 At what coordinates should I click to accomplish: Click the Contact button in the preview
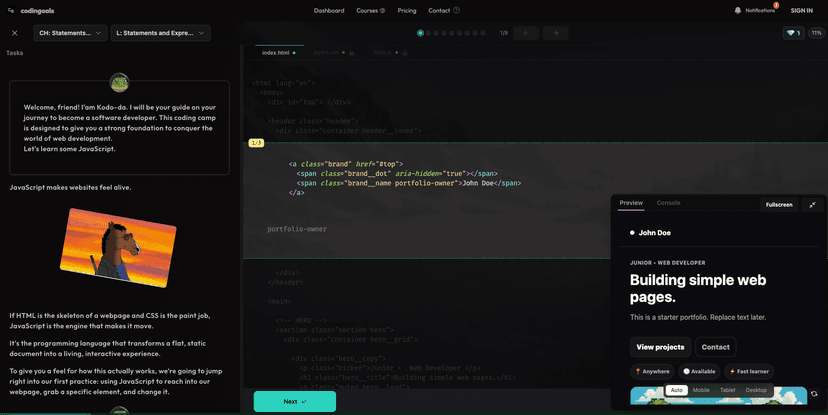pyautogui.click(x=716, y=347)
